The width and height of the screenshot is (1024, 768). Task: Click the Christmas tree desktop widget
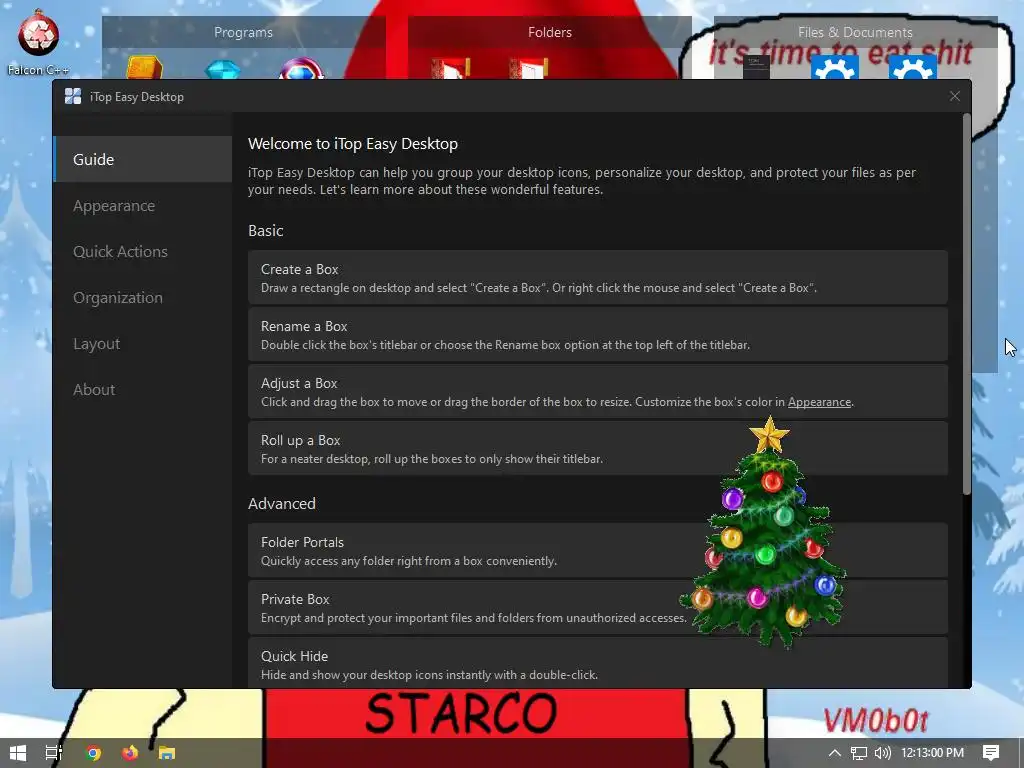(763, 532)
